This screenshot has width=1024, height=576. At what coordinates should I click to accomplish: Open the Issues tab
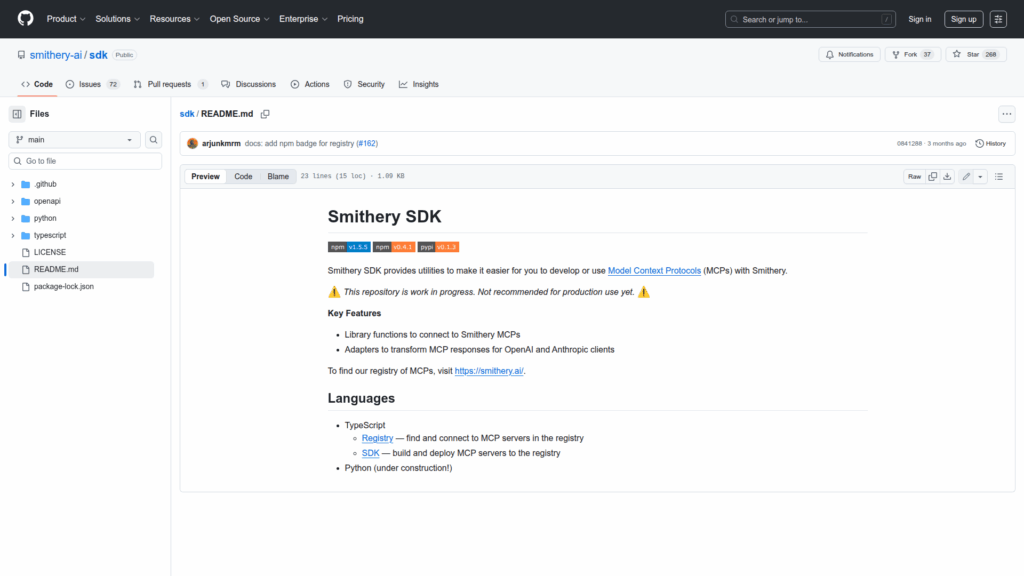[x=91, y=84]
